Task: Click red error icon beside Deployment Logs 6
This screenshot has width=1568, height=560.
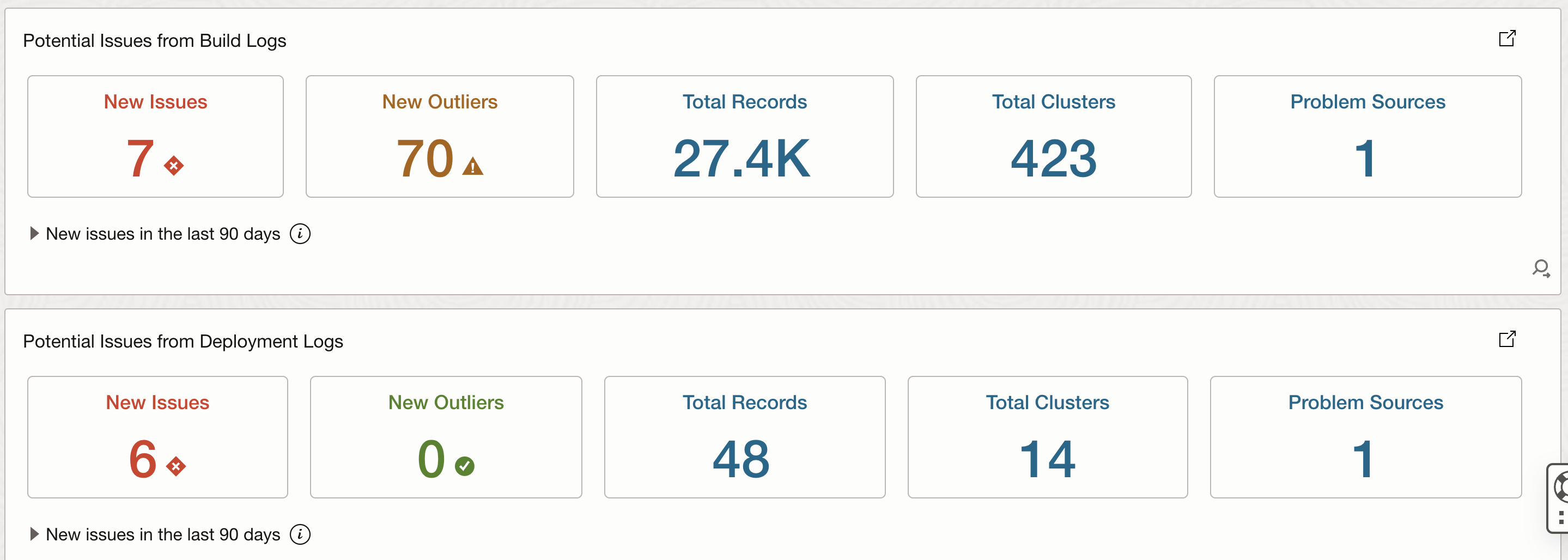Action: [176, 466]
